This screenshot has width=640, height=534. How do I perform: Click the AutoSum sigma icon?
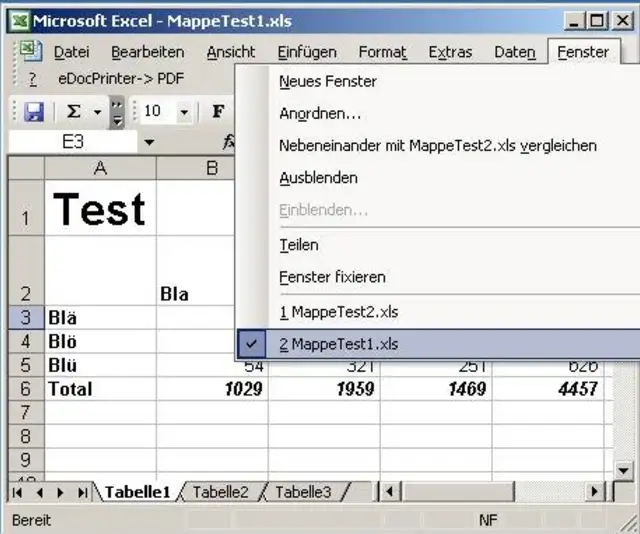(x=74, y=111)
